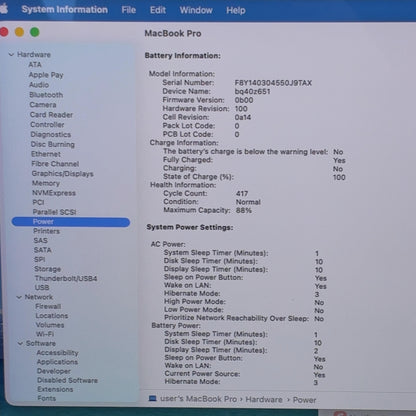Viewport: 416px width, 416px height.
Task: Collapse the Software section chevron
Action: point(20,343)
